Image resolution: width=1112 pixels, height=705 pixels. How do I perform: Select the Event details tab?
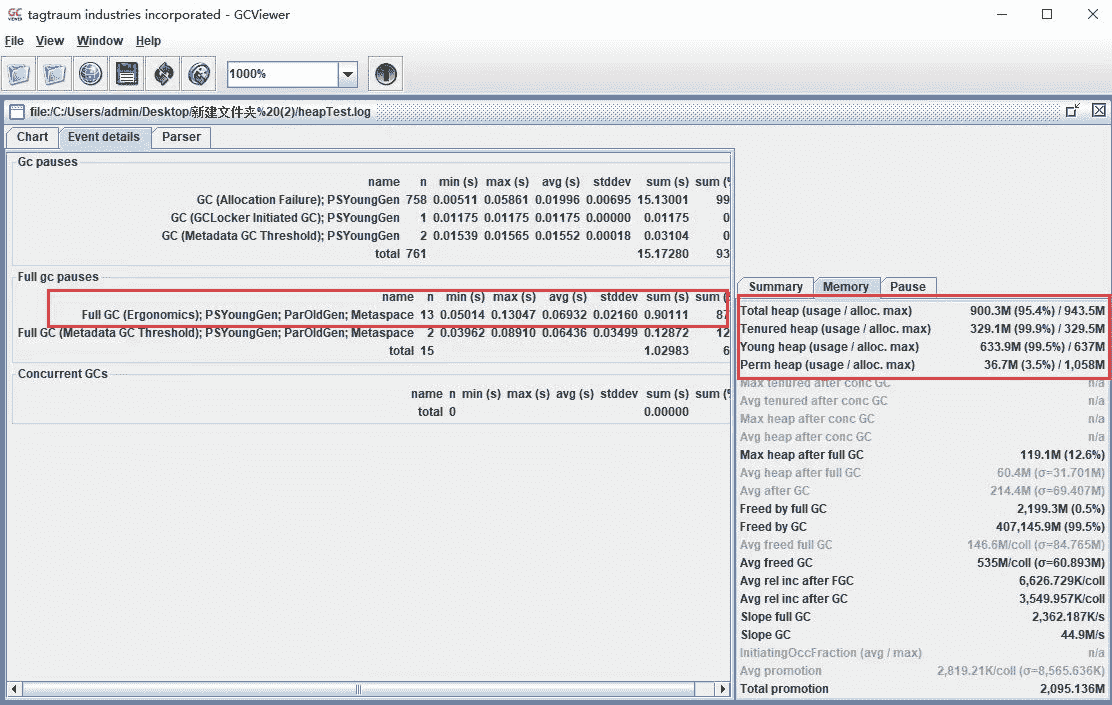pyautogui.click(x=104, y=137)
